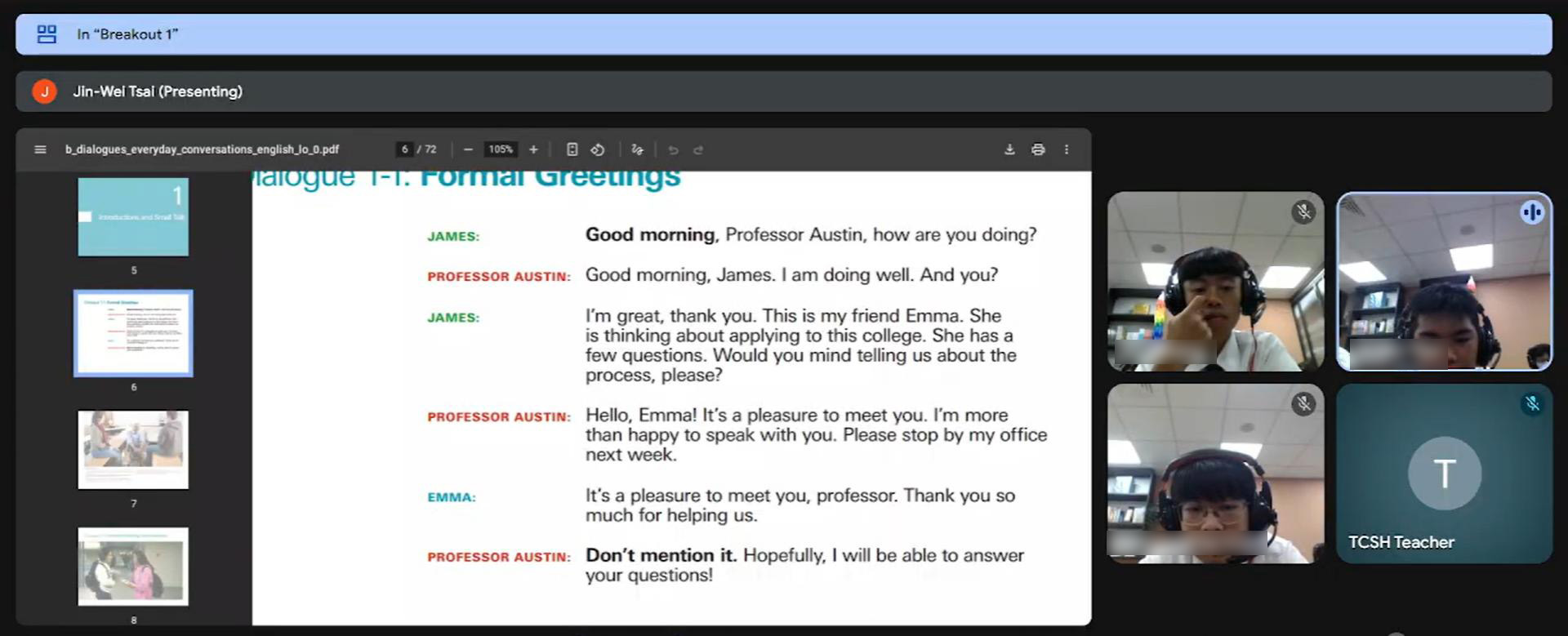The image size is (1568, 636).
Task: Rotate the PDF counterclockwise
Action: click(598, 149)
